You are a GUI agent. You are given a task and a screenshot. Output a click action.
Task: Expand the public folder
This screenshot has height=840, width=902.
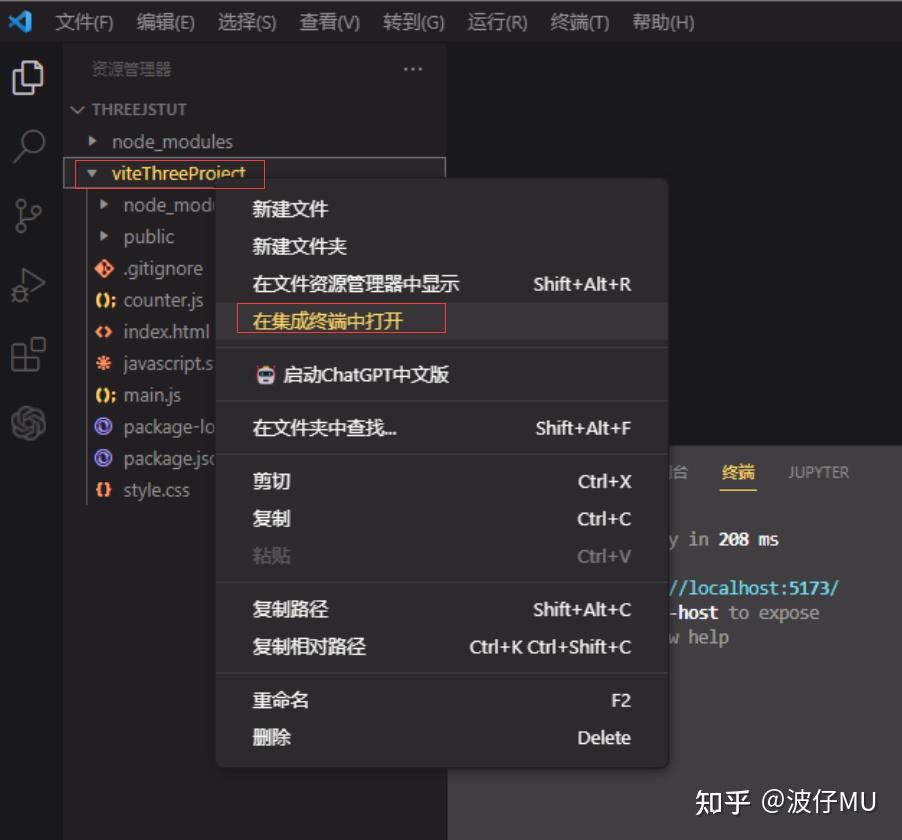(148, 236)
